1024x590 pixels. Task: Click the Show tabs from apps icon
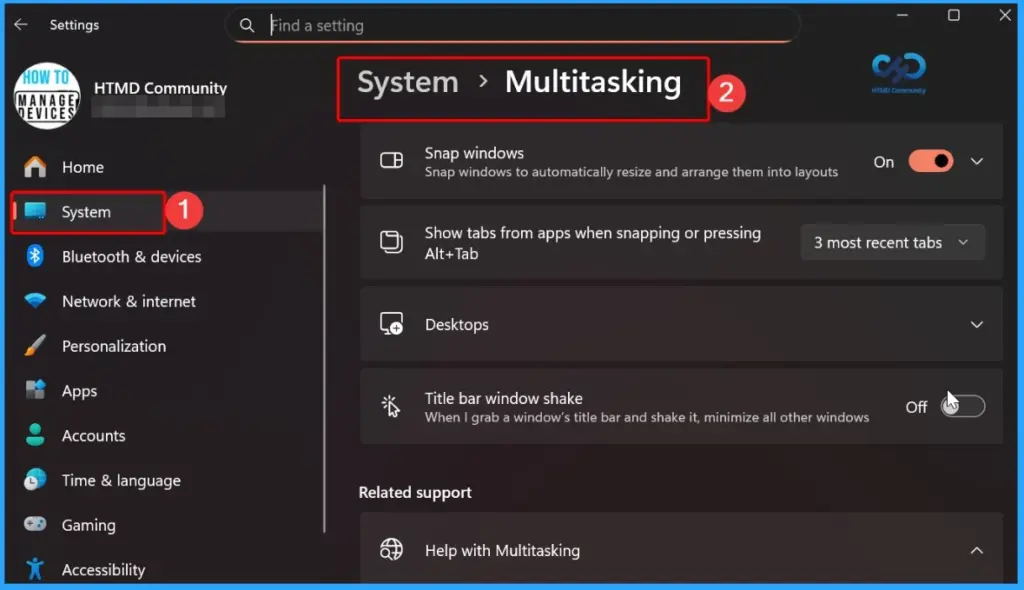(x=392, y=242)
